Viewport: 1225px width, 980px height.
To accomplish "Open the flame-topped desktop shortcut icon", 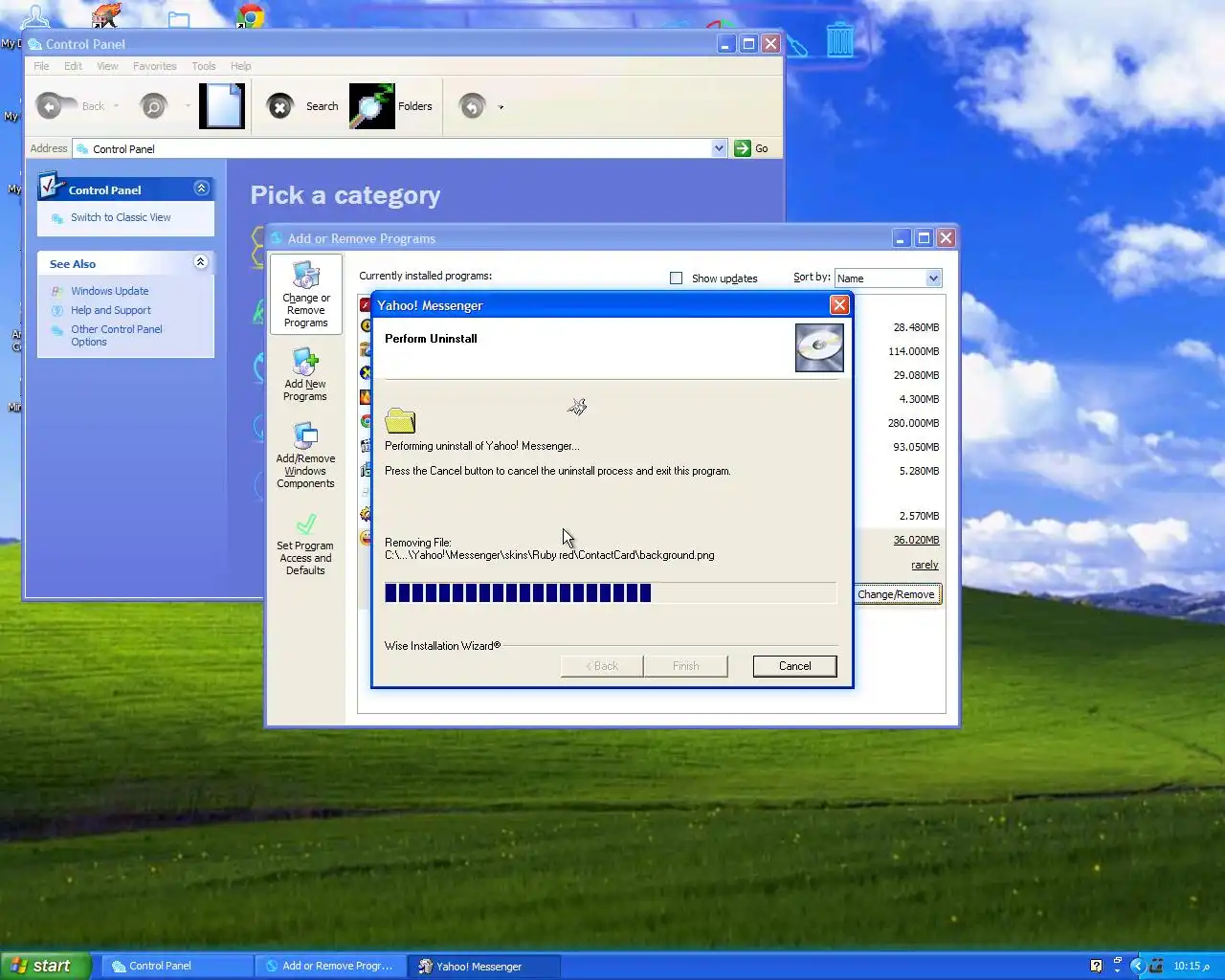I will tap(106, 13).
